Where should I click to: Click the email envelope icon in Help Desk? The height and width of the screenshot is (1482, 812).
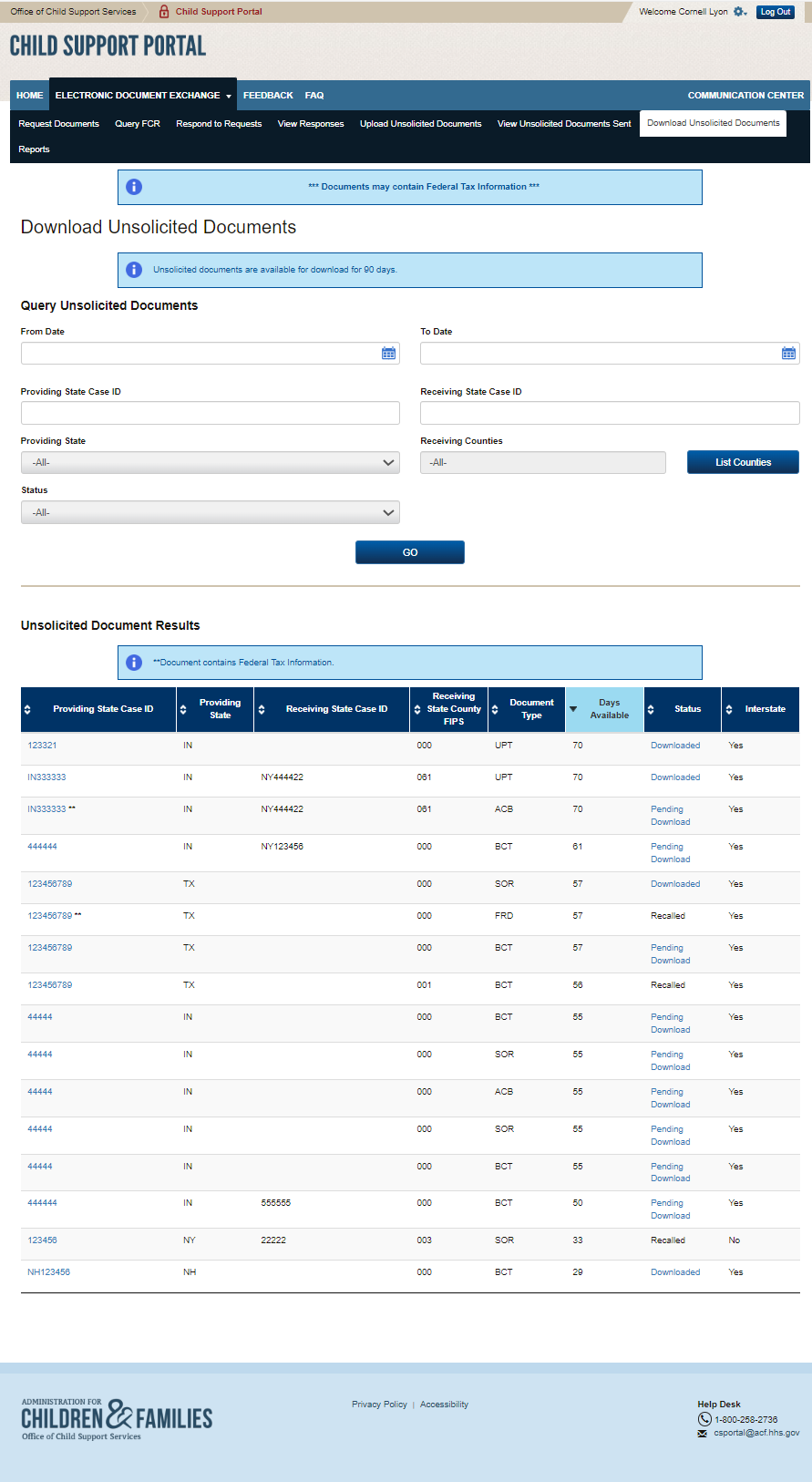703,1434
